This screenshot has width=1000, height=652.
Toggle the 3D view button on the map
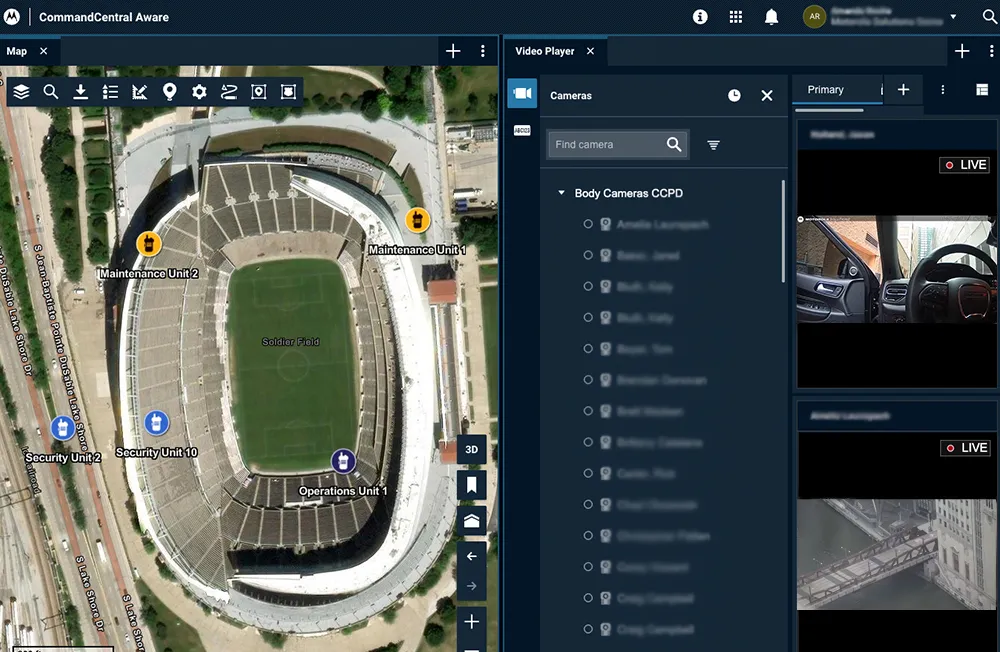coord(471,450)
